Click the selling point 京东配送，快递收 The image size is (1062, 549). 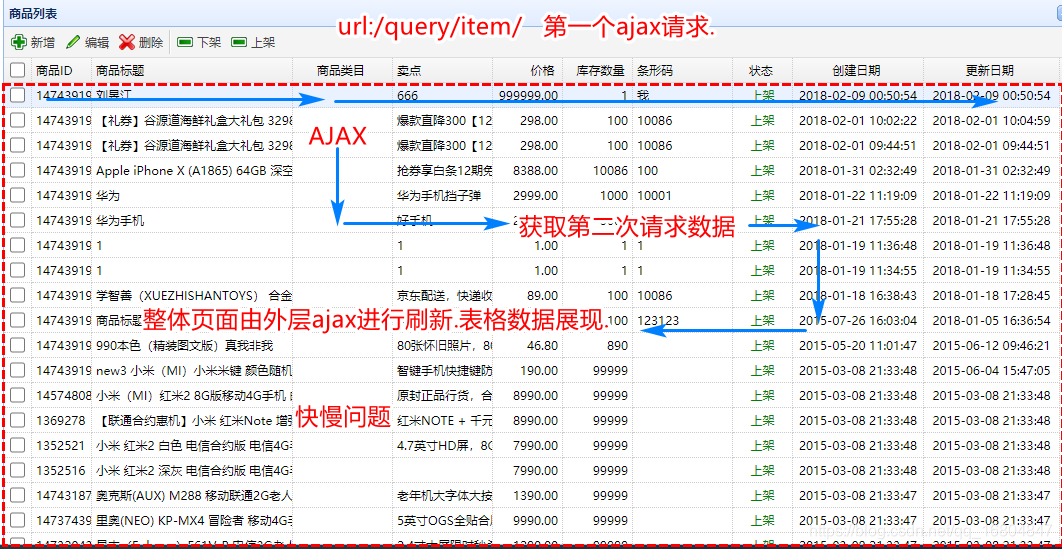pyautogui.click(x=445, y=296)
